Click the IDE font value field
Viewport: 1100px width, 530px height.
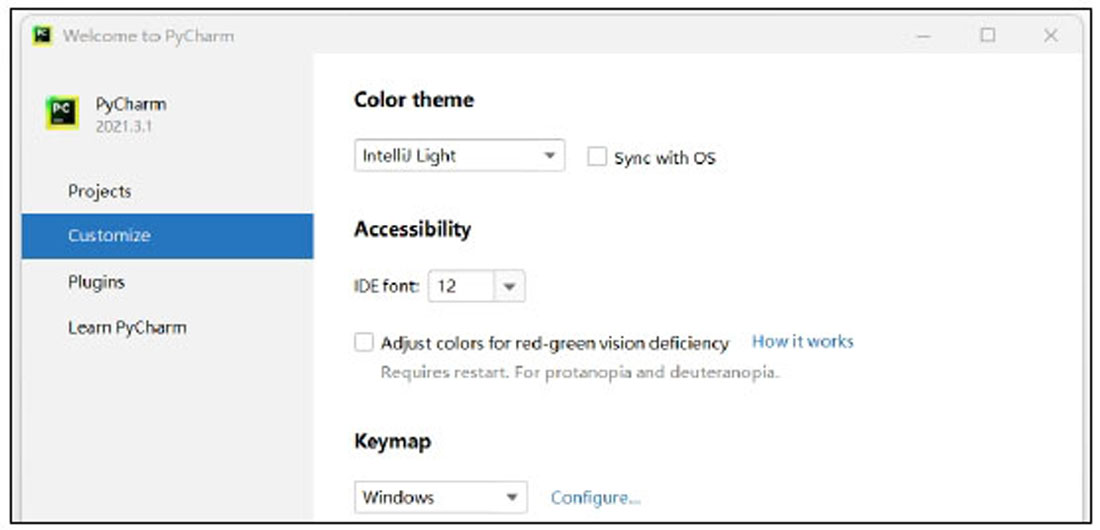pyautogui.click(x=462, y=286)
